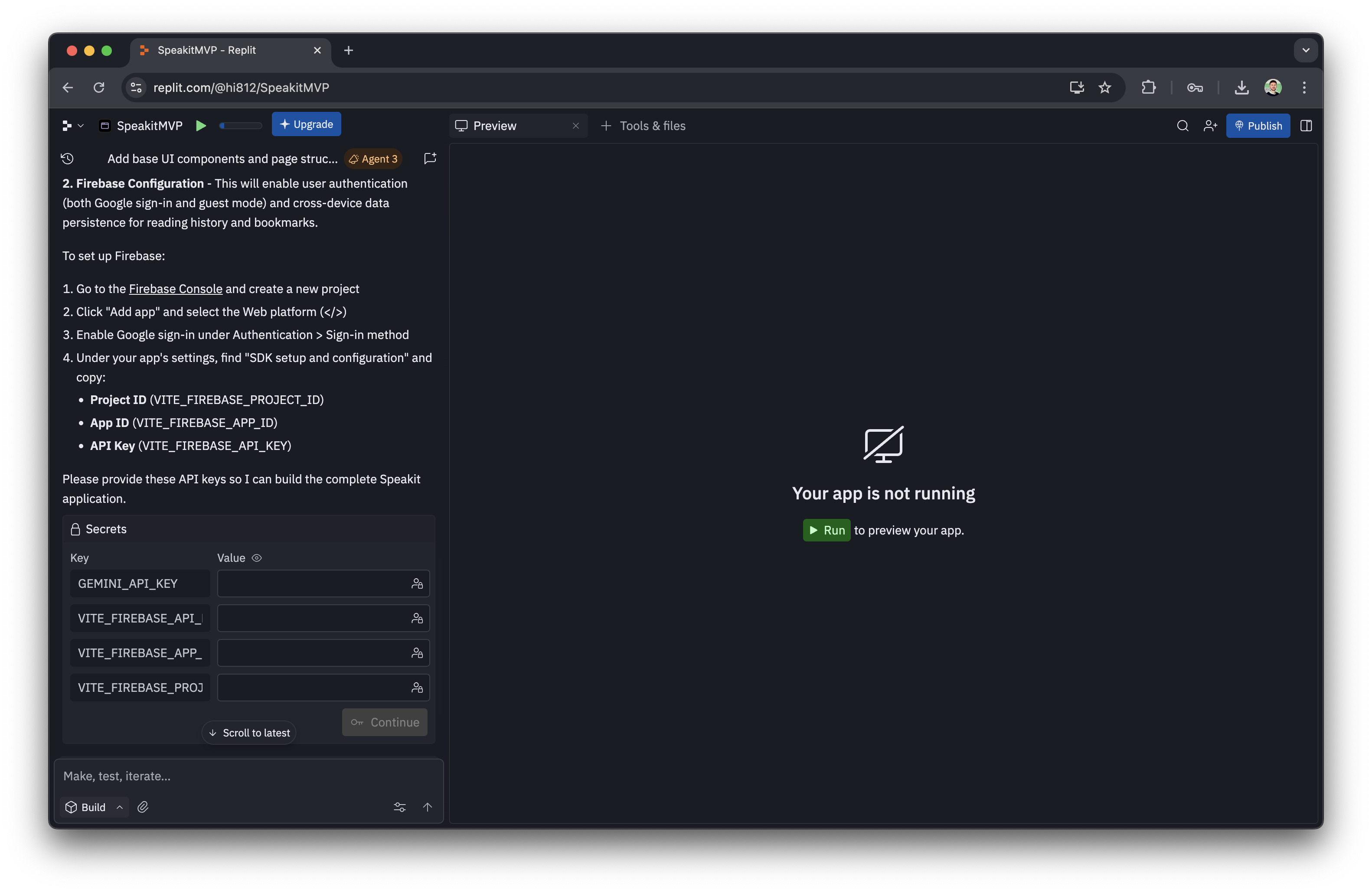Toggle secret value visibility eye icon
The height and width of the screenshot is (893, 1372).
[257, 558]
